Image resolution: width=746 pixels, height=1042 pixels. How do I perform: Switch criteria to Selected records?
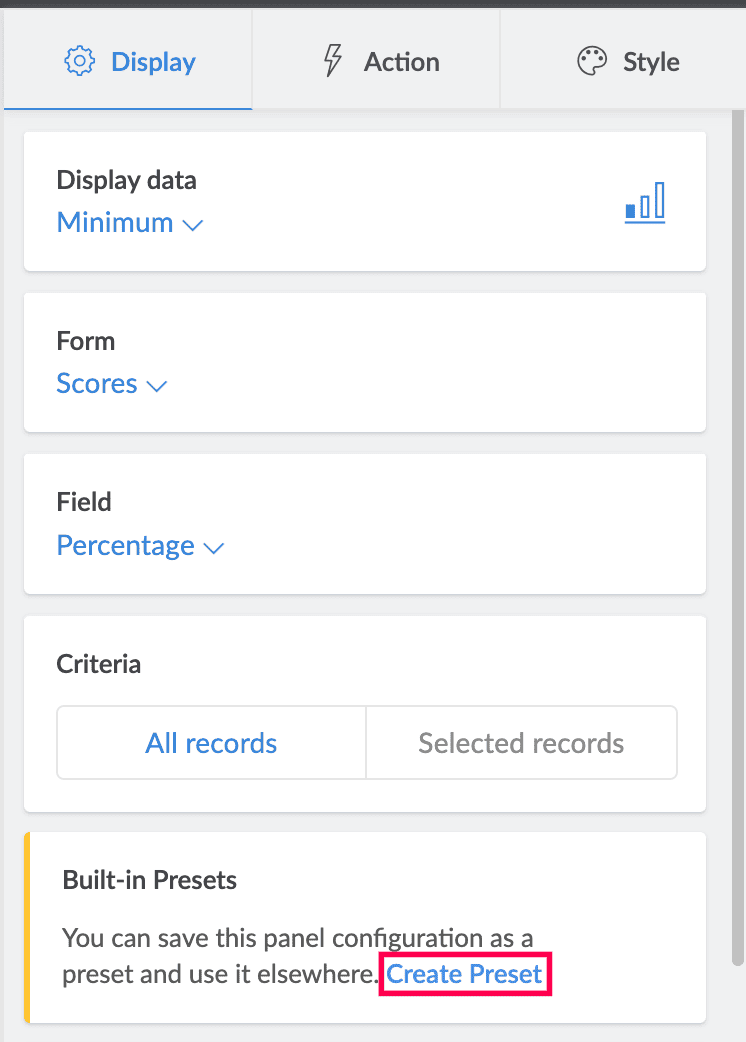521,743
